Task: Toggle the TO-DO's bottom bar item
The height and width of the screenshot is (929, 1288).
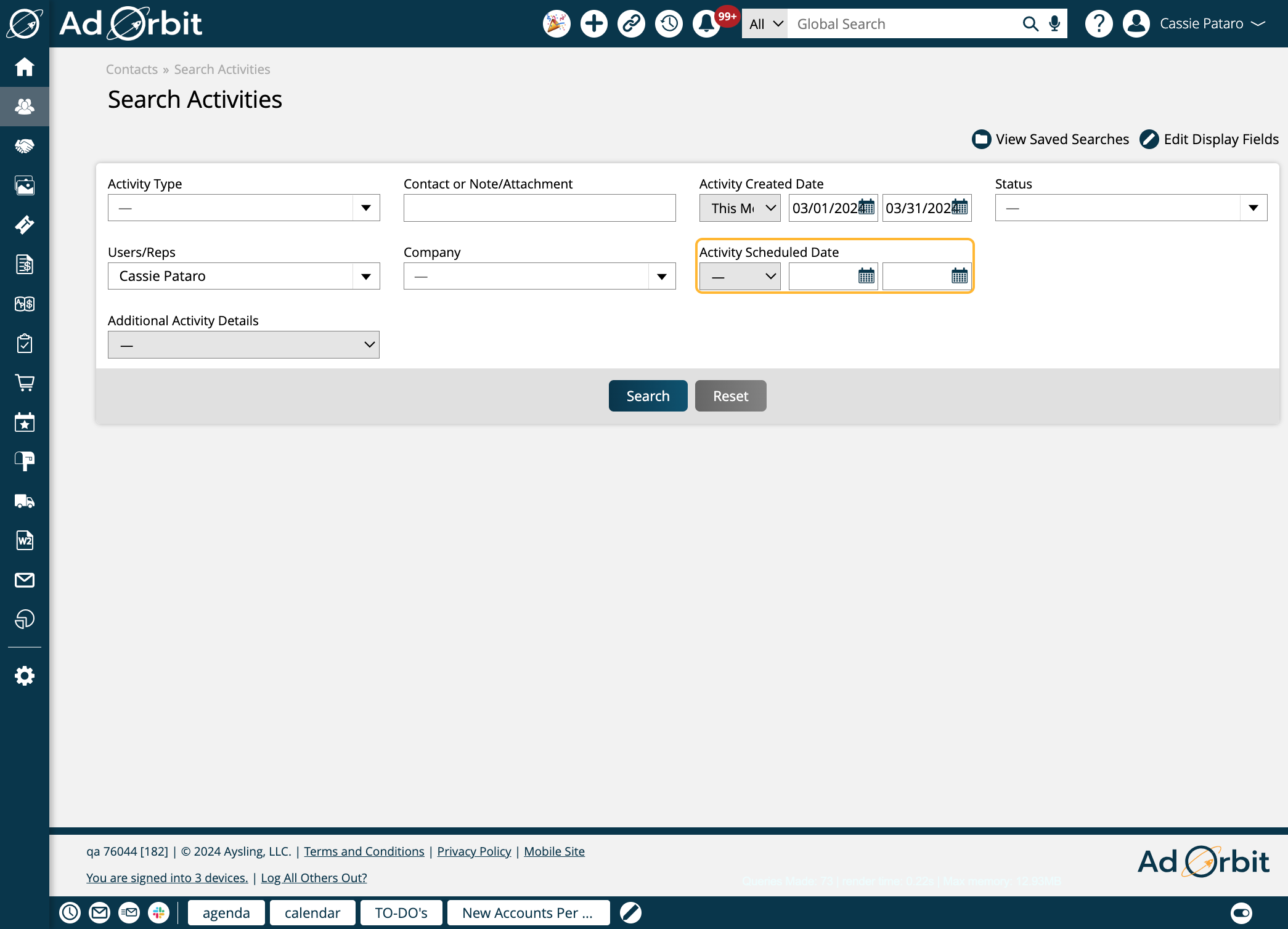Action: [x=400, y=913]
